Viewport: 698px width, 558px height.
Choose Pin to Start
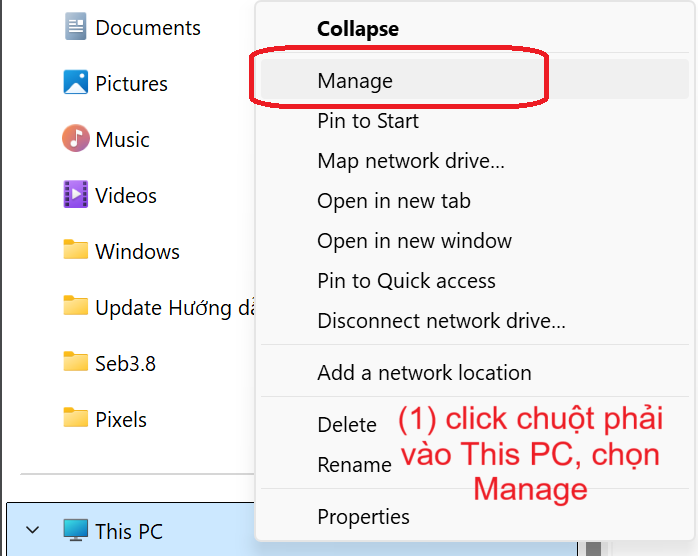point(368,121)
